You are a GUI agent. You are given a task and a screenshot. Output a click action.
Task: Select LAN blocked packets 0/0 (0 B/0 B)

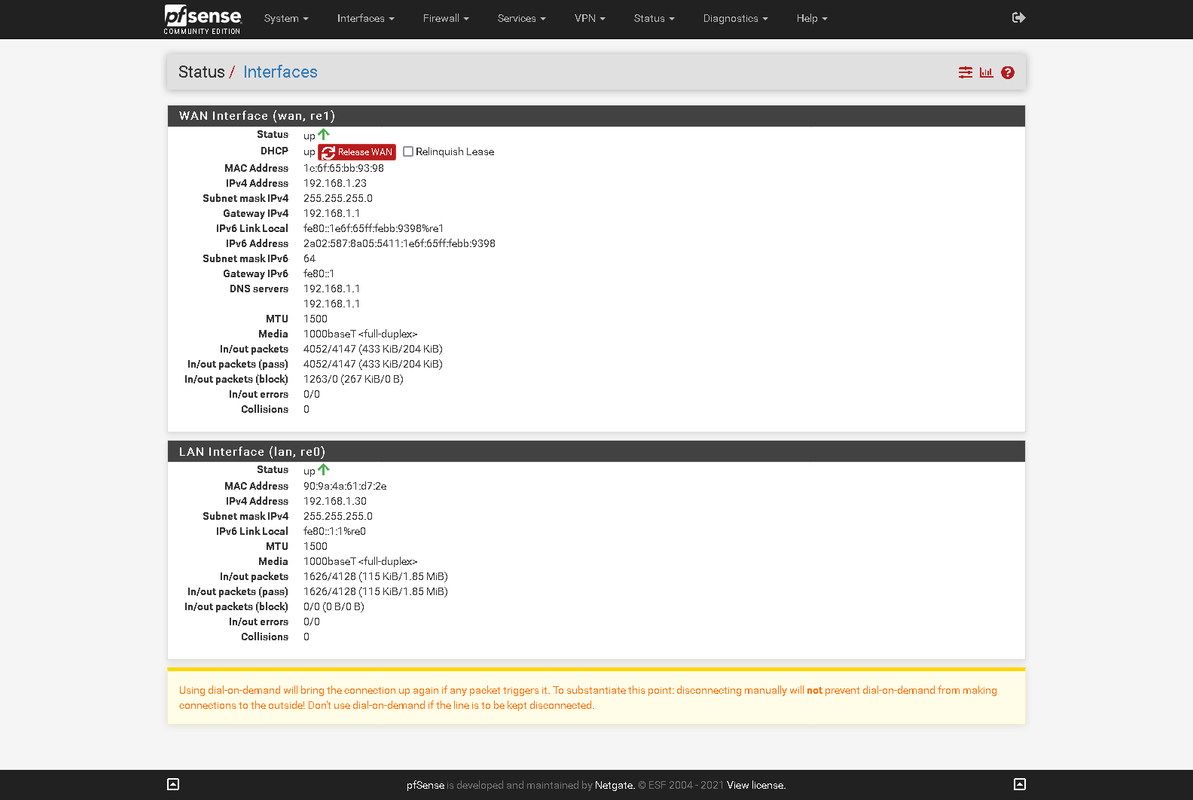click(333, 607)
